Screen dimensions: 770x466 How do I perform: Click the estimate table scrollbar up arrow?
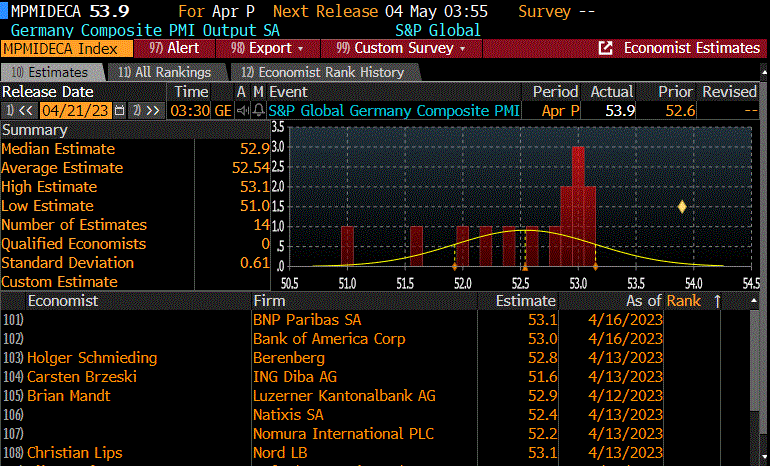[x=755, y=301]
